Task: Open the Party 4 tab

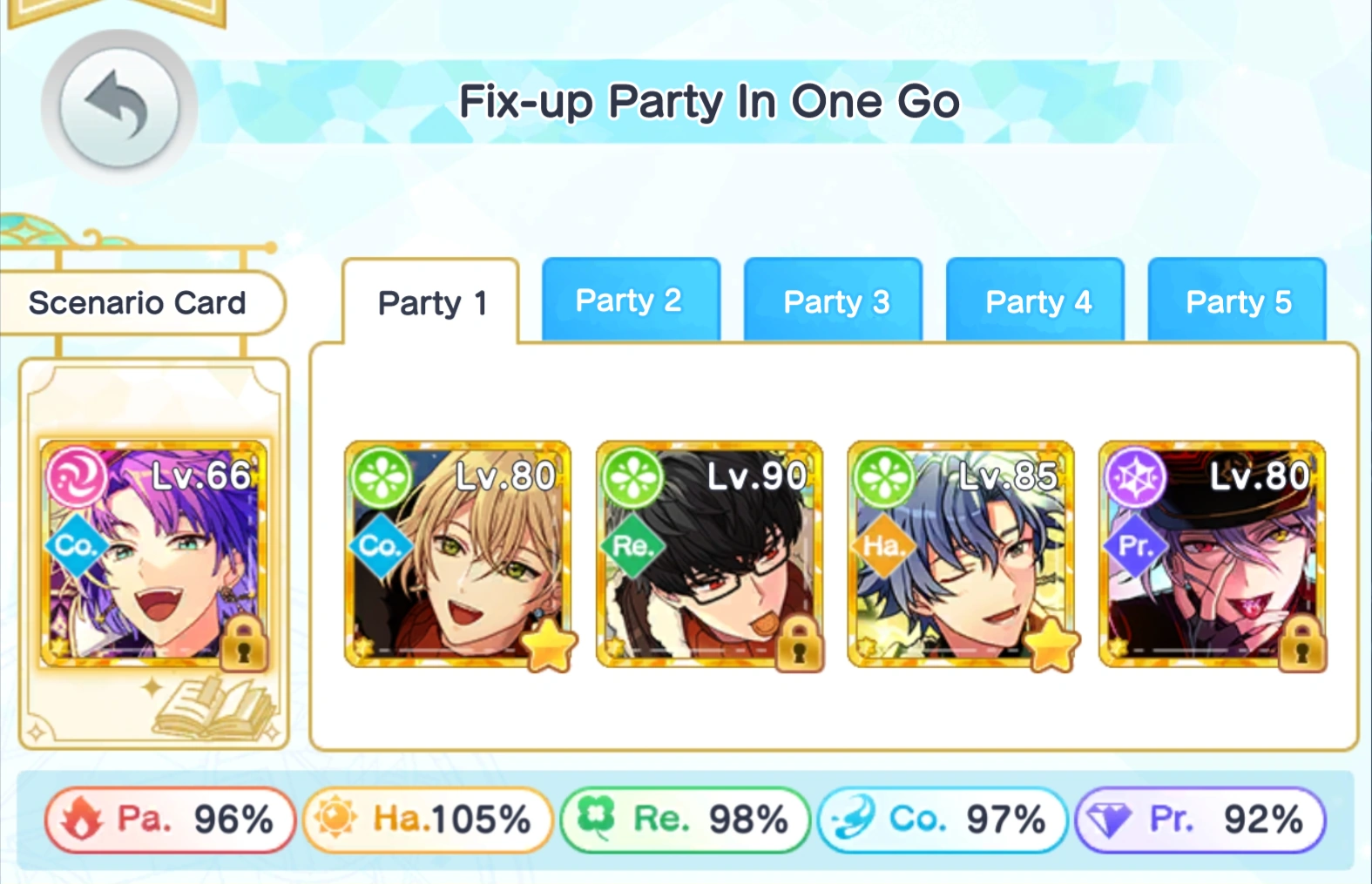Action: (1035, 300)
